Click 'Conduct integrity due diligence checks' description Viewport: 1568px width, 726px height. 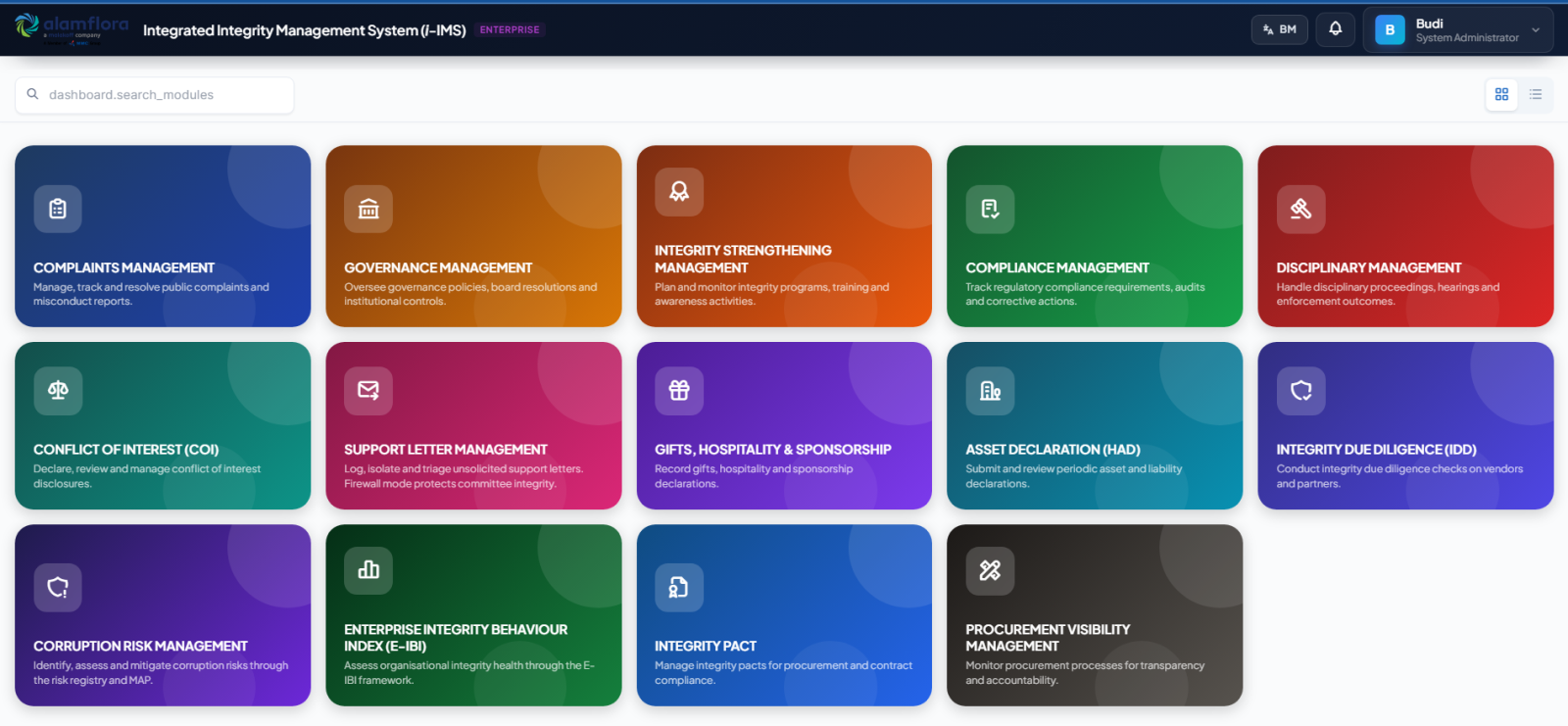(x=1399, y=476)
